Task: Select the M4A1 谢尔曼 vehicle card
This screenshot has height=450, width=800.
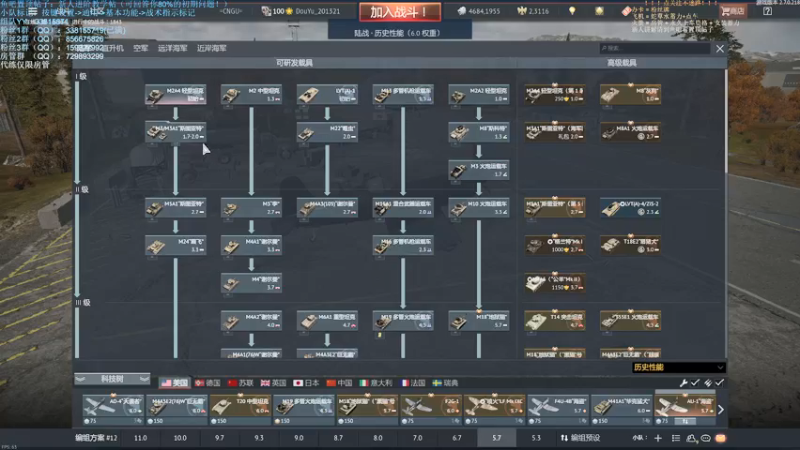Action: (x=251, y=245)
